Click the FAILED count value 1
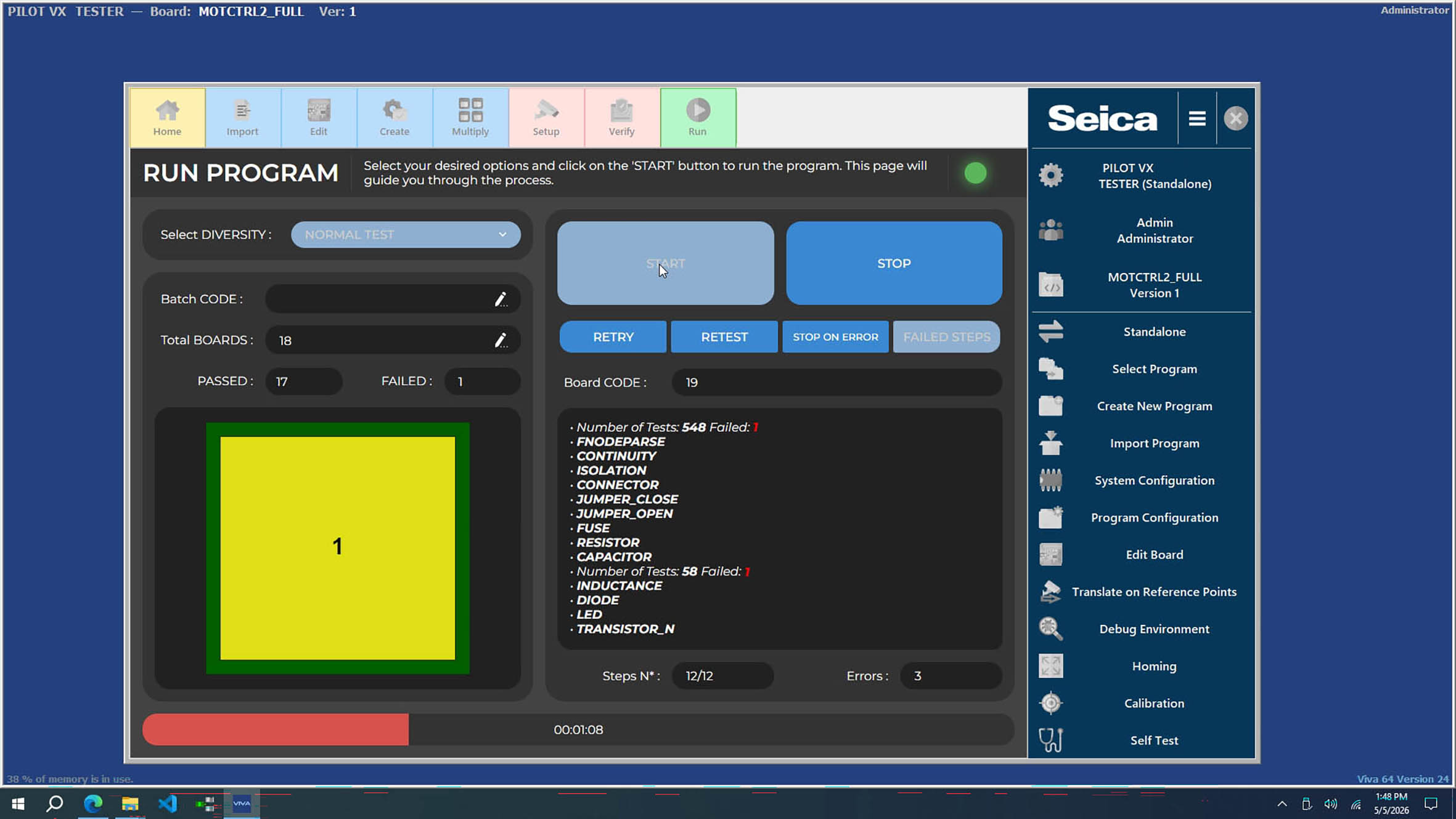 [x=482, y=381]
